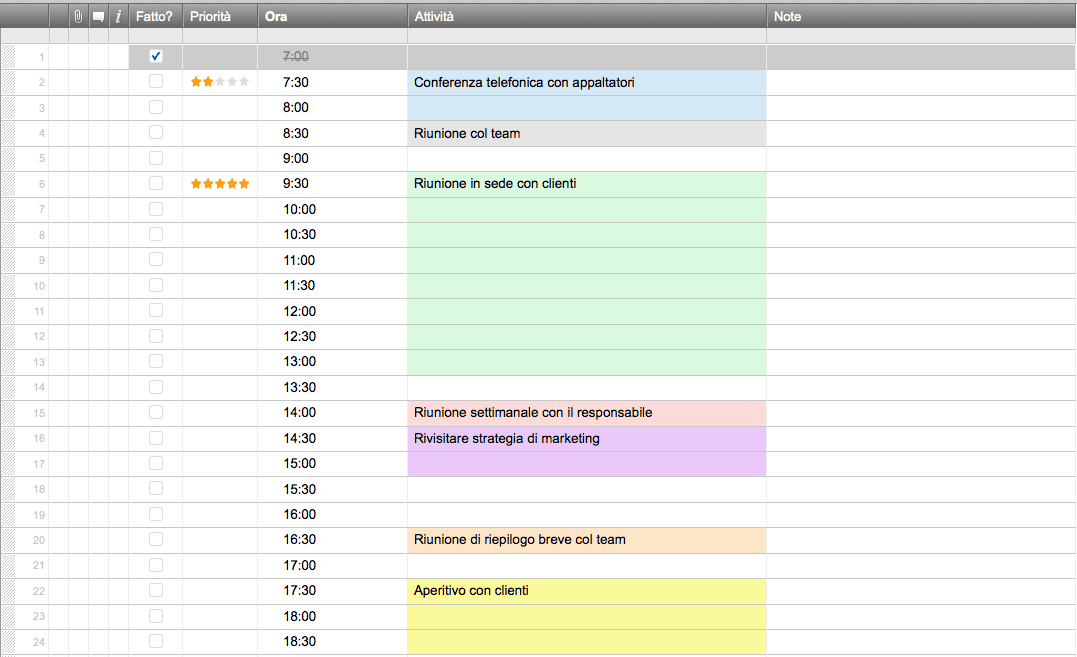The width and height of the screenshot is (1077, 657).
Task: Click the 18:00 time cell
Action: click(332, 616)
